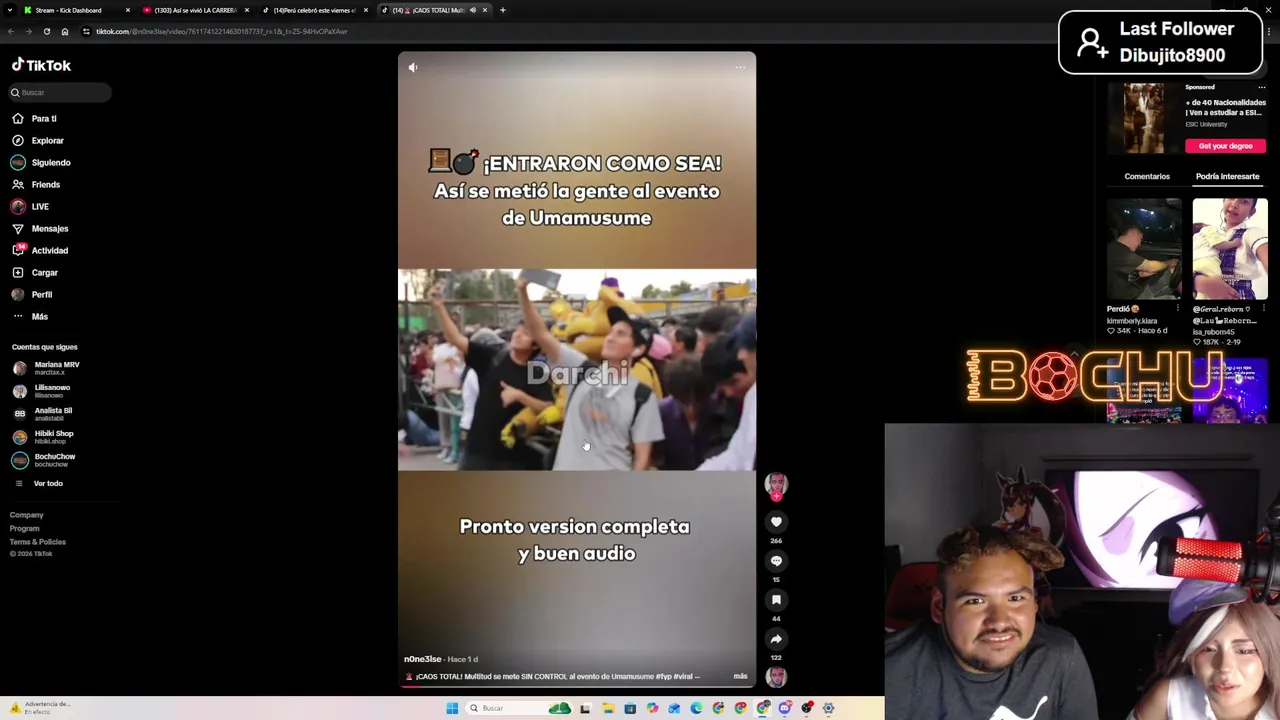Viewport: 1280px width, 720px height.
Task: Click weather advisory 'Advertencia de' widget
Action: point(38,707)
